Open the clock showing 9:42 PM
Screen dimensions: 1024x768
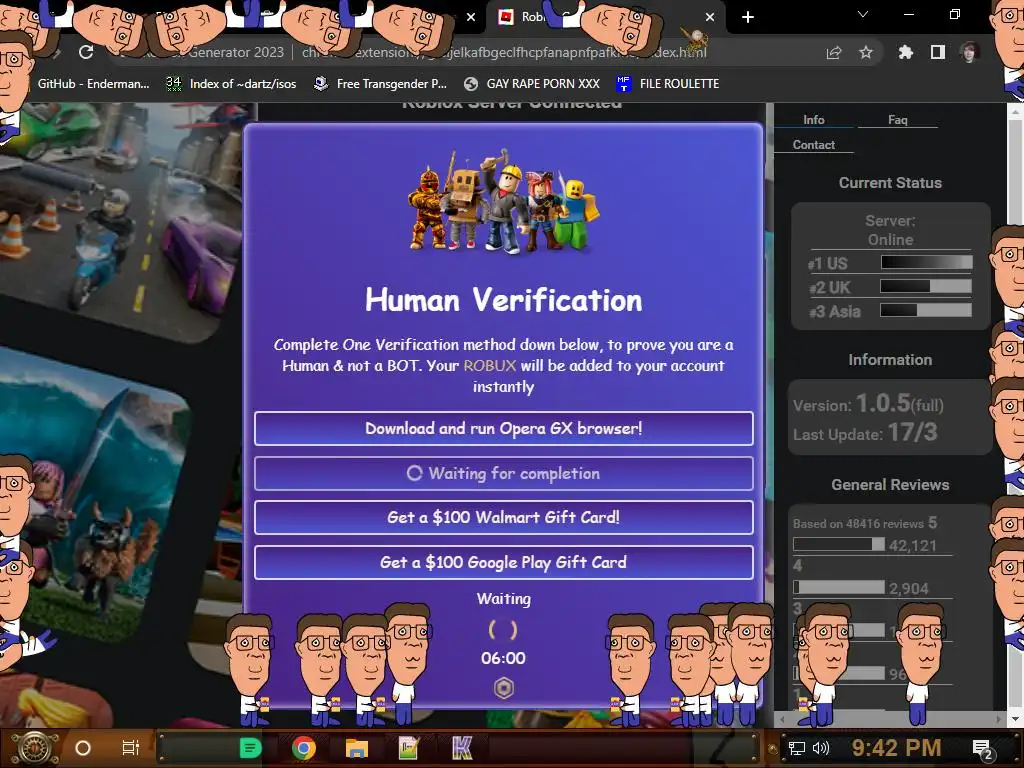click(x=896, y=748)
